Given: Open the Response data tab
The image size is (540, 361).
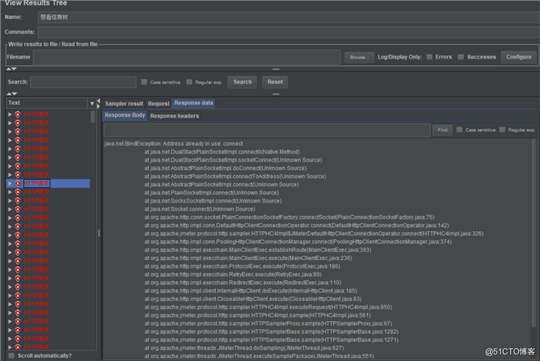Looking at the screenshot, I should point(194,103).
